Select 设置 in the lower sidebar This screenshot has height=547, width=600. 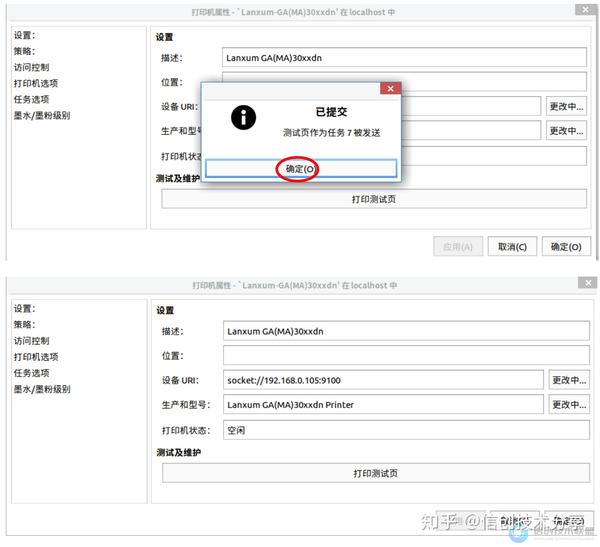24,309
